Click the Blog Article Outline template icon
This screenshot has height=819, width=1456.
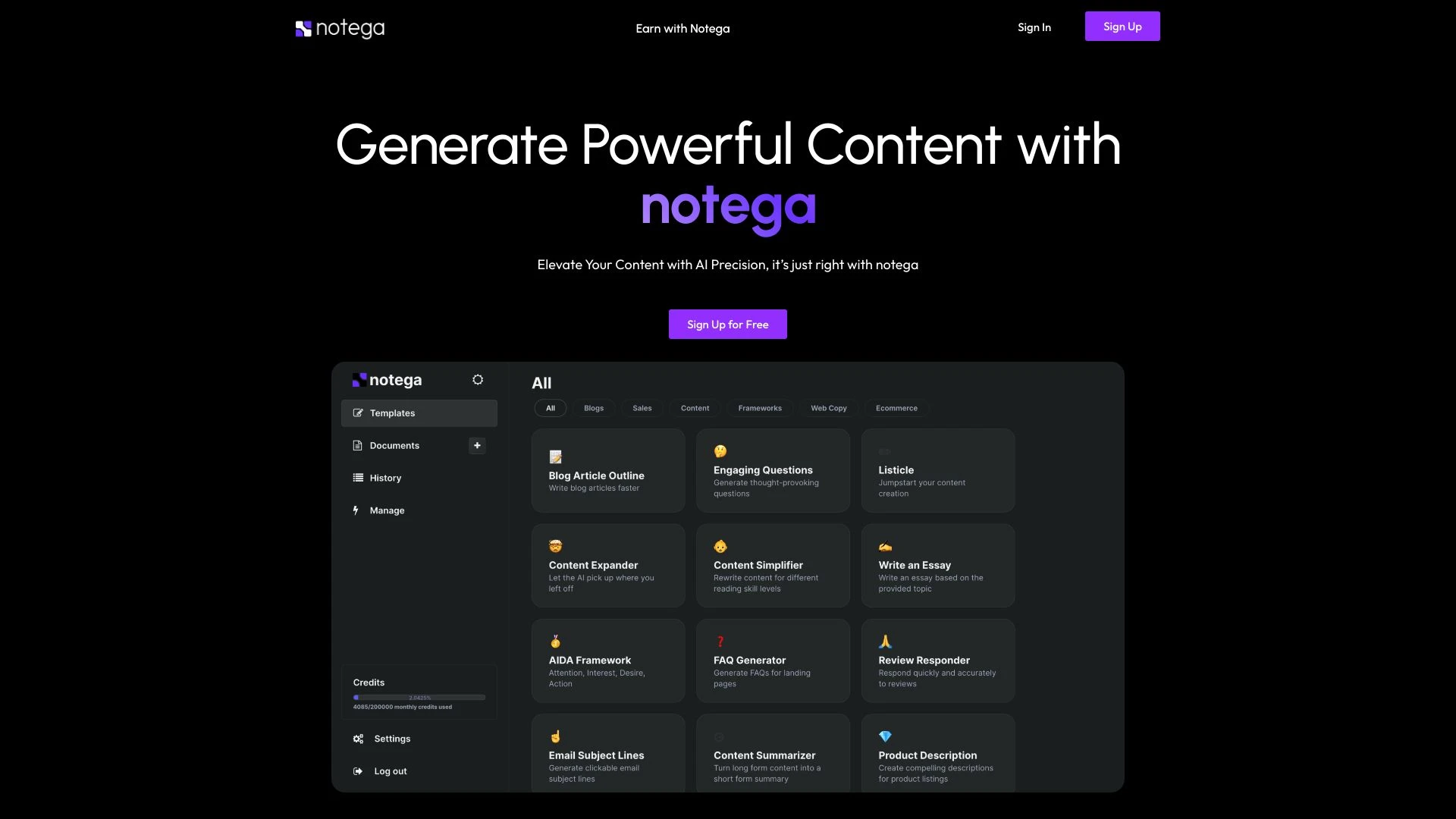click(555, 455)
